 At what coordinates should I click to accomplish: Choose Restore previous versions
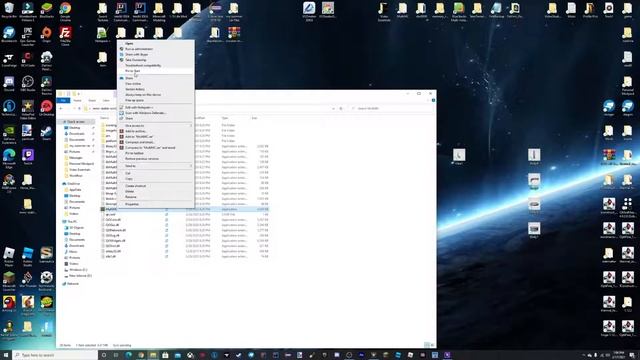(155, 158)
